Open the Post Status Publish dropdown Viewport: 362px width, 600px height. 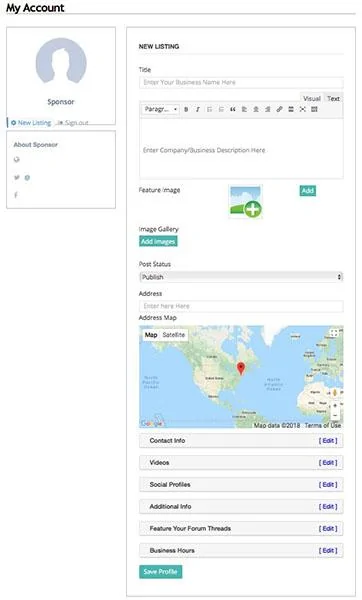[241, 277]
